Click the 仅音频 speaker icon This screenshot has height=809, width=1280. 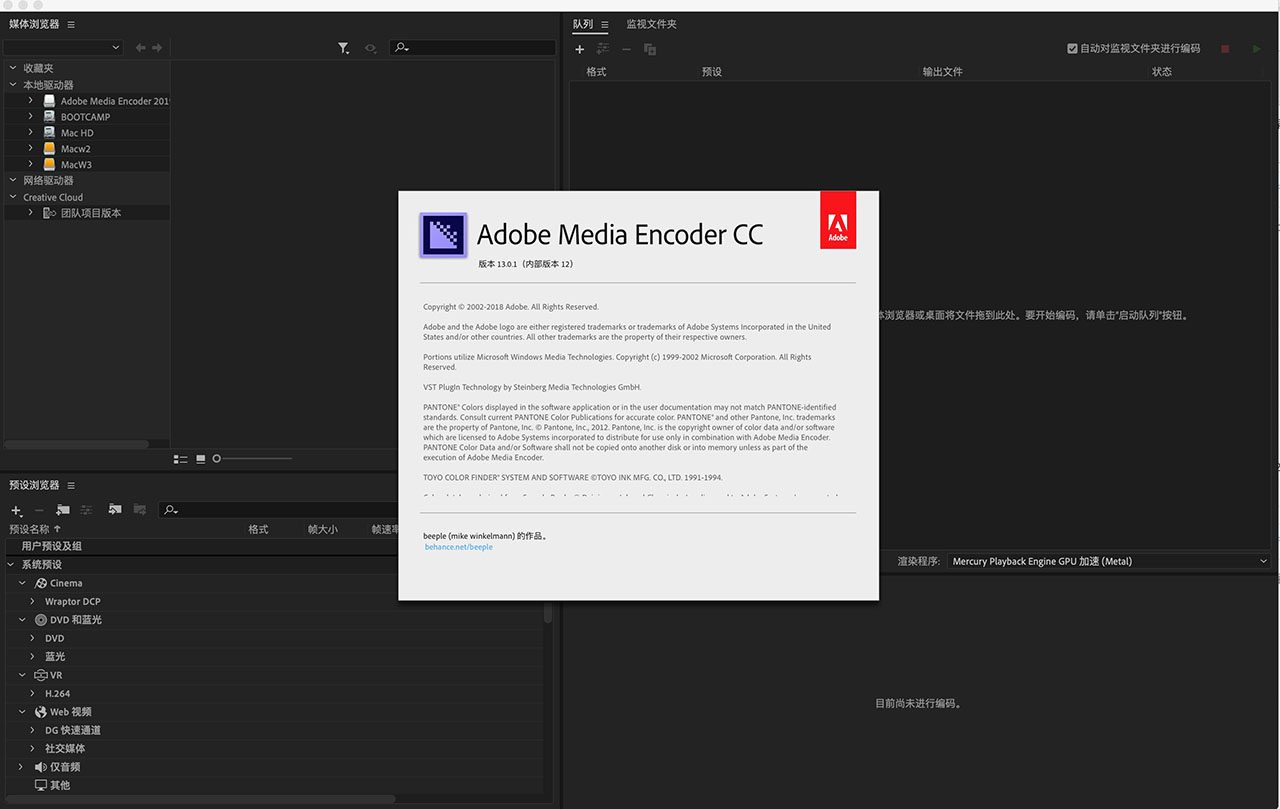[x=41, y=767]
